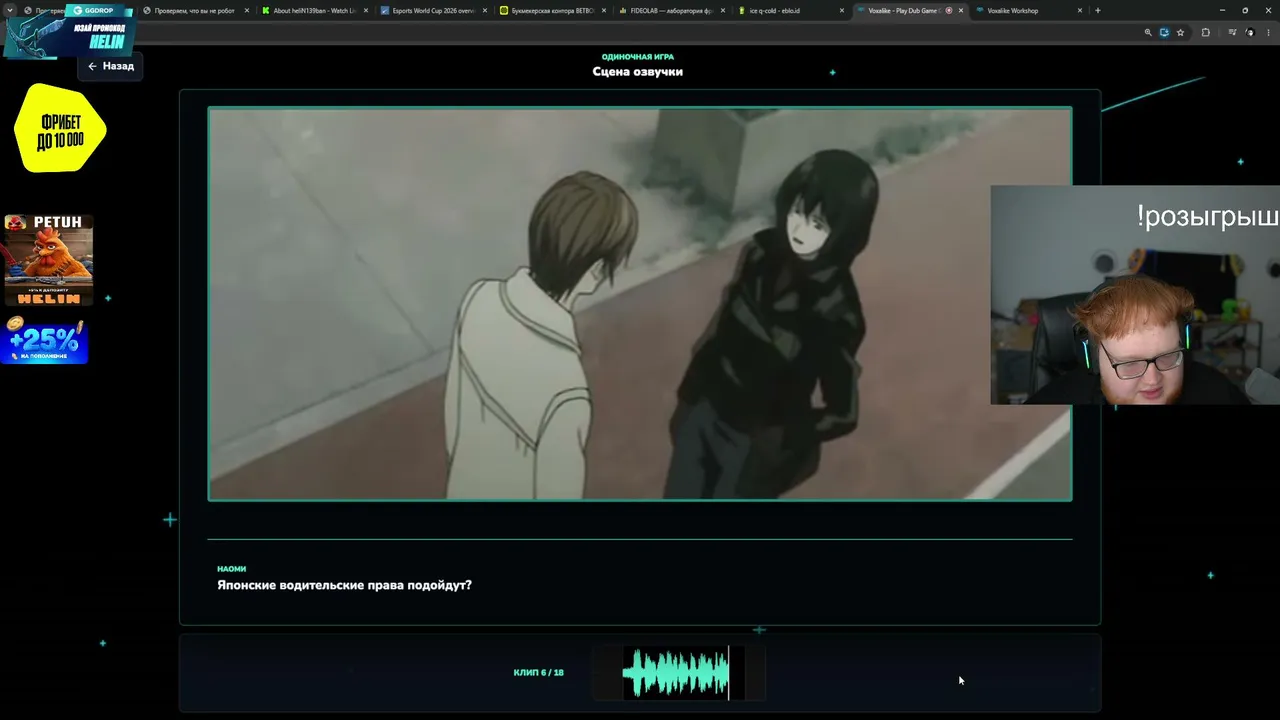Click the waveform playhead marker line
Image resolution: width=1280 pixels, height=720 pixels.
click(x=729, y=672)
